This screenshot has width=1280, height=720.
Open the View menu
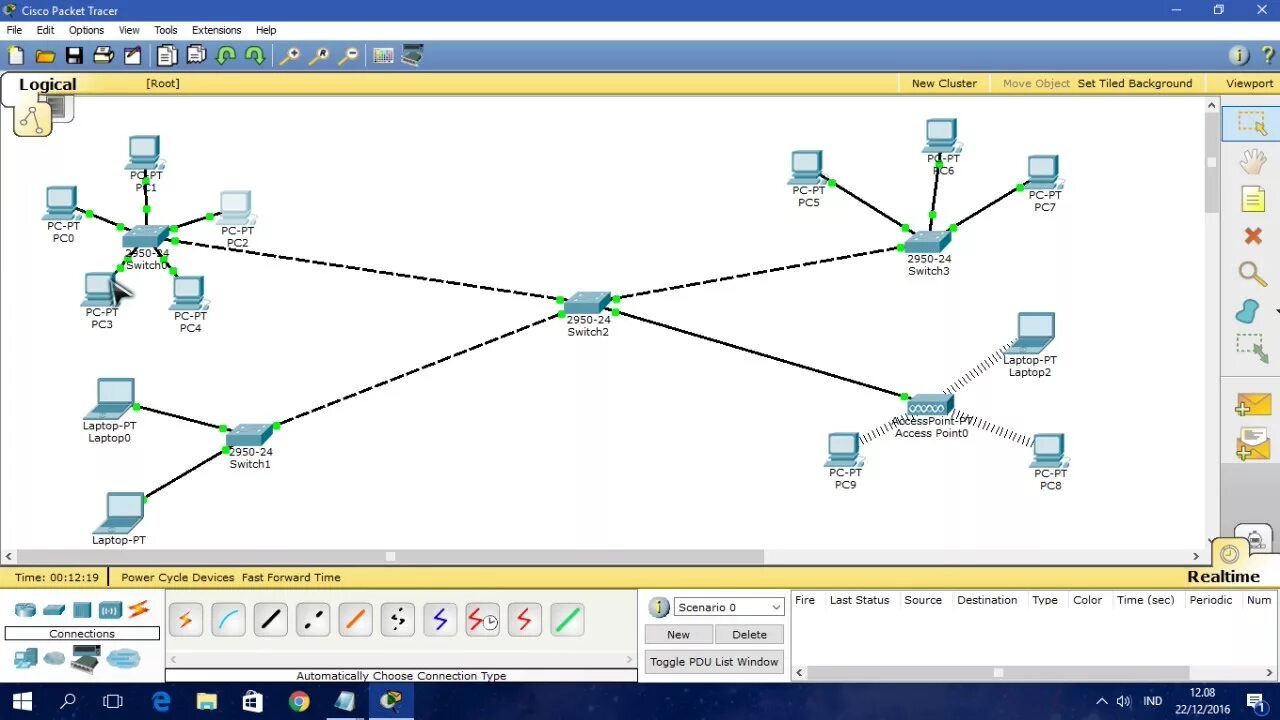click(129, 30)
